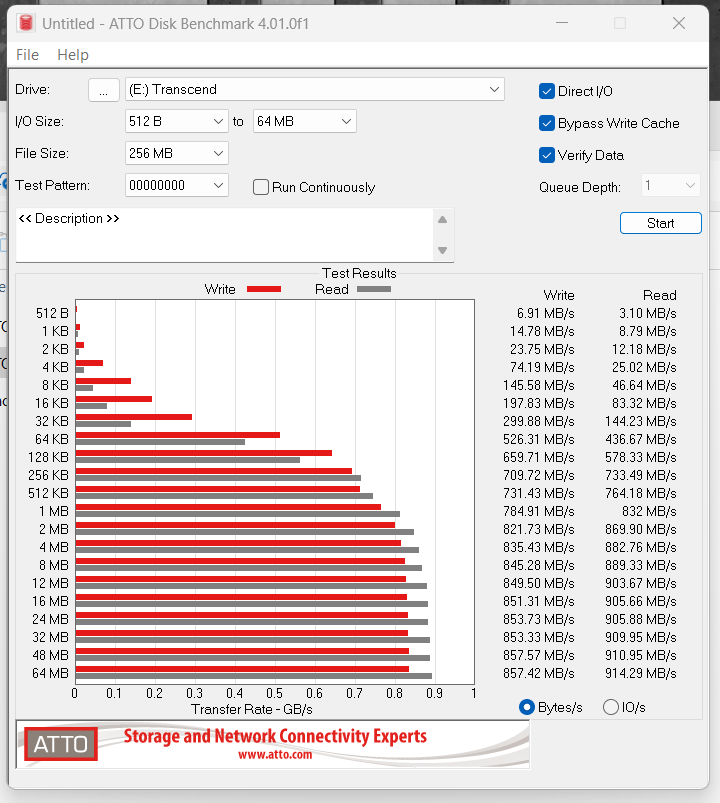Select the Bytes/s radio button
Viewport: 720px width, 803px height.
click(526, 707)
